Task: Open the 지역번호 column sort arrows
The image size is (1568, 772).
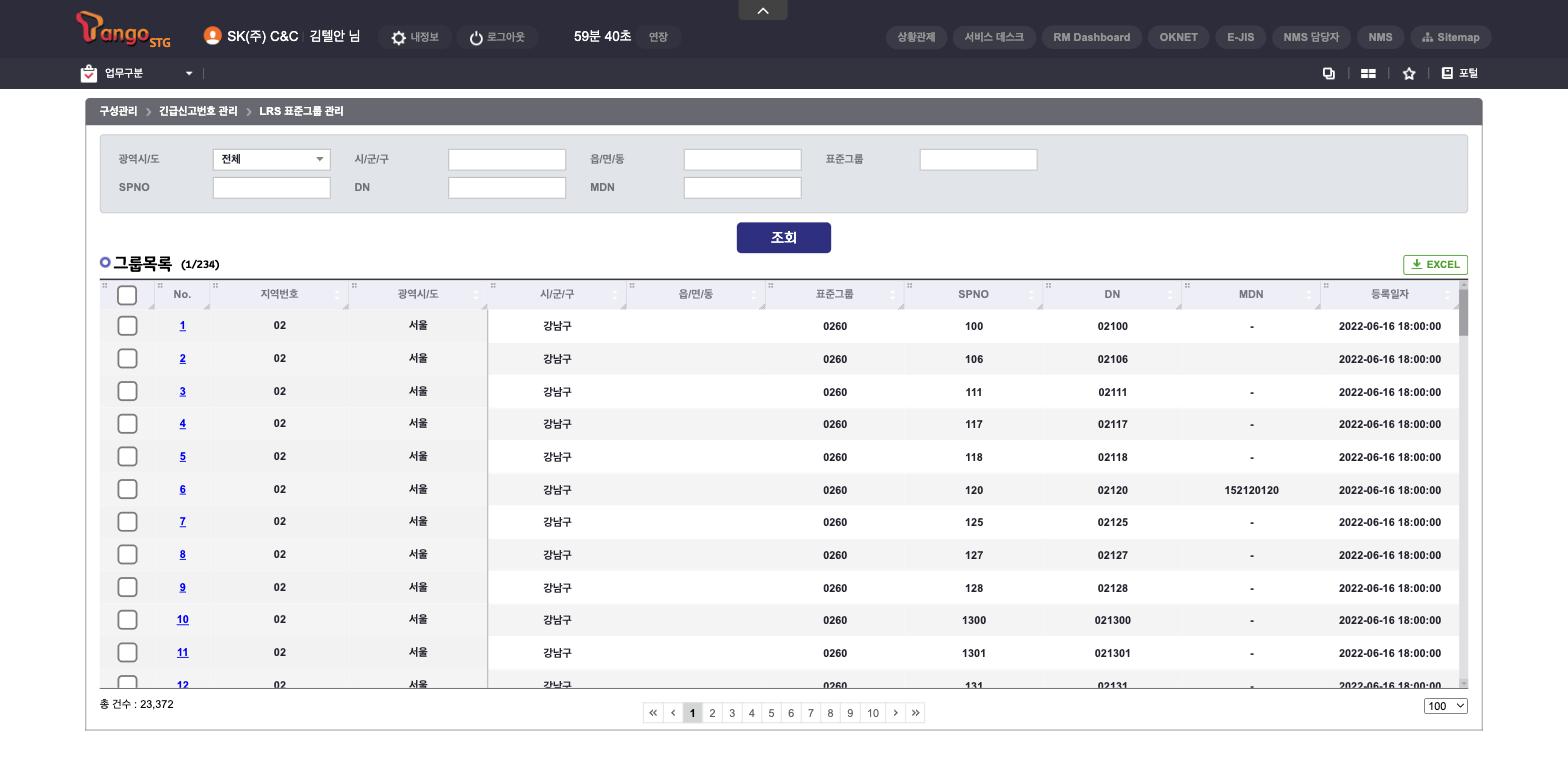Action: (337, 294)
